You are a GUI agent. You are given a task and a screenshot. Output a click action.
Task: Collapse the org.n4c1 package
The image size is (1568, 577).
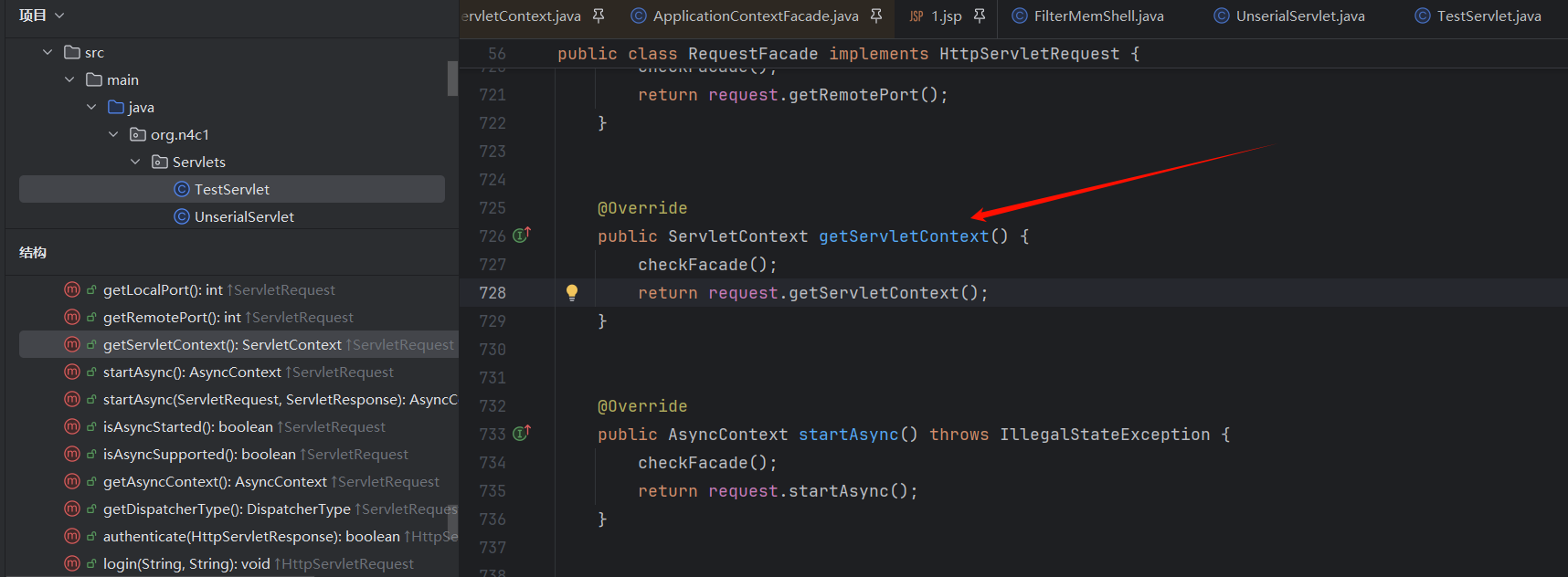[113, 134]
